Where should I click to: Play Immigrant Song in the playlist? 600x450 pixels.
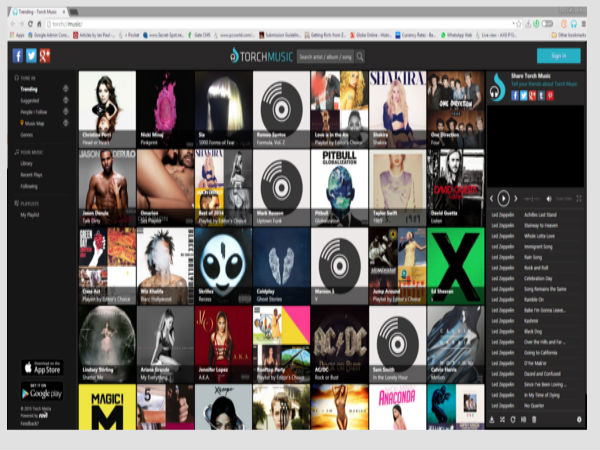click(538, 247)
